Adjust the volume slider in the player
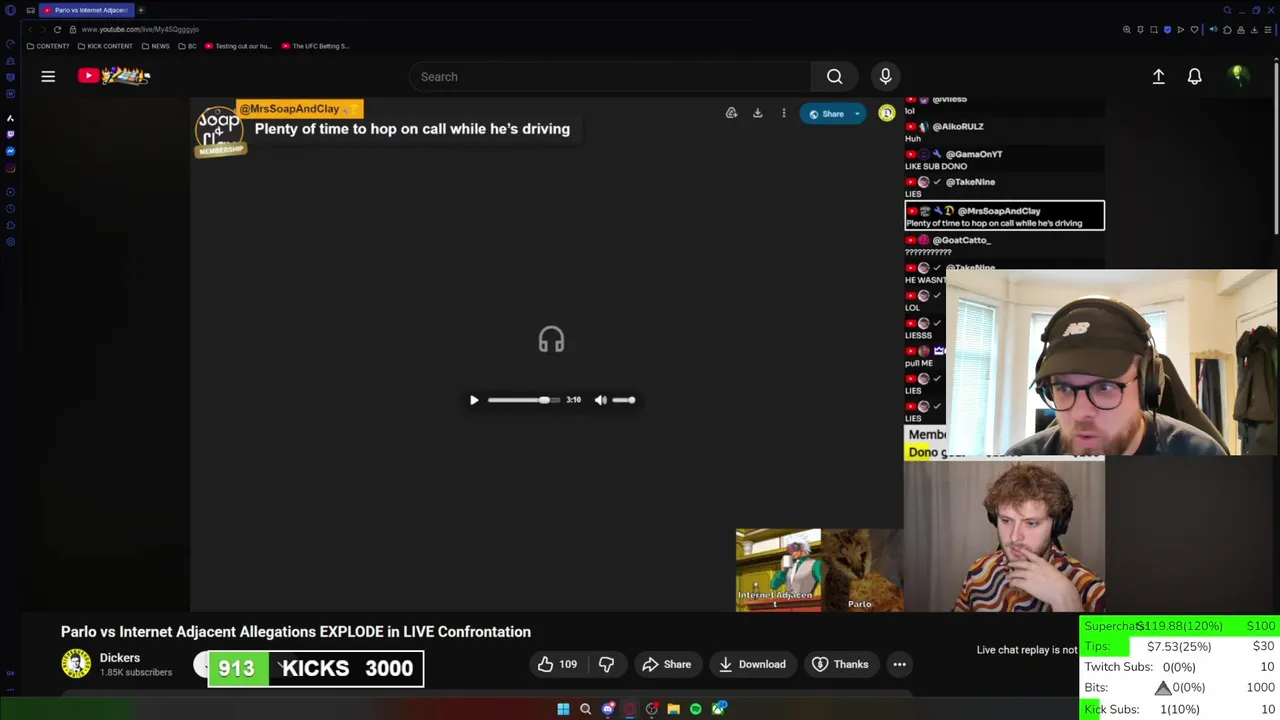 tap(623, 400)
